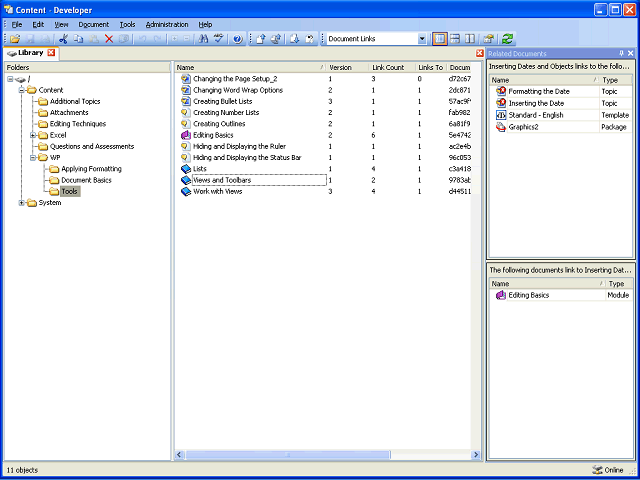Select the Document Basics folder
Screen dimensions: 640x480
pos(86,180)
